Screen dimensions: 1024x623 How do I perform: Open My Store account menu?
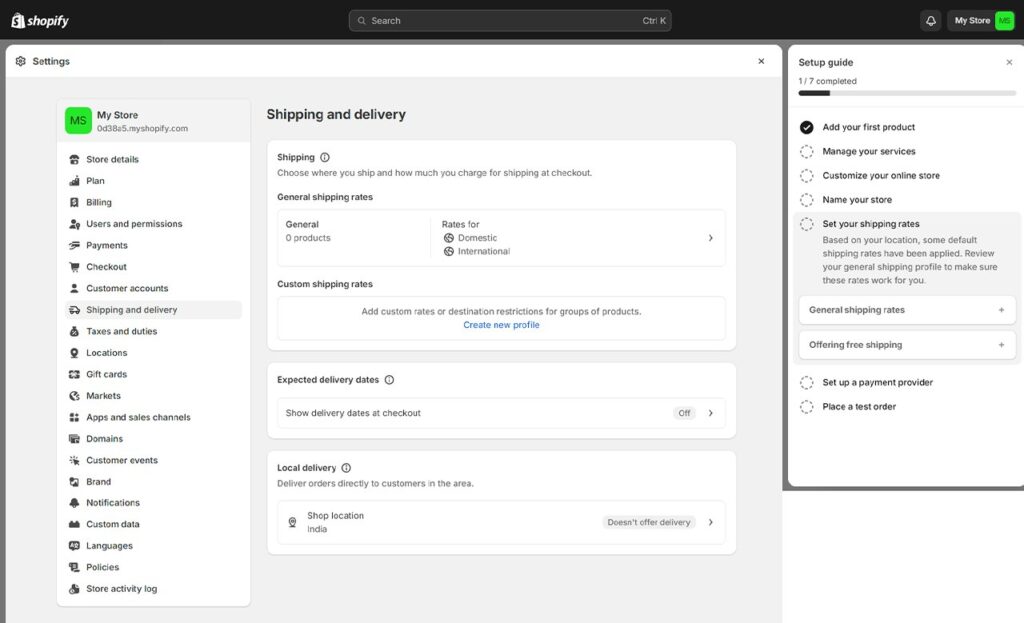coord(980,21)
